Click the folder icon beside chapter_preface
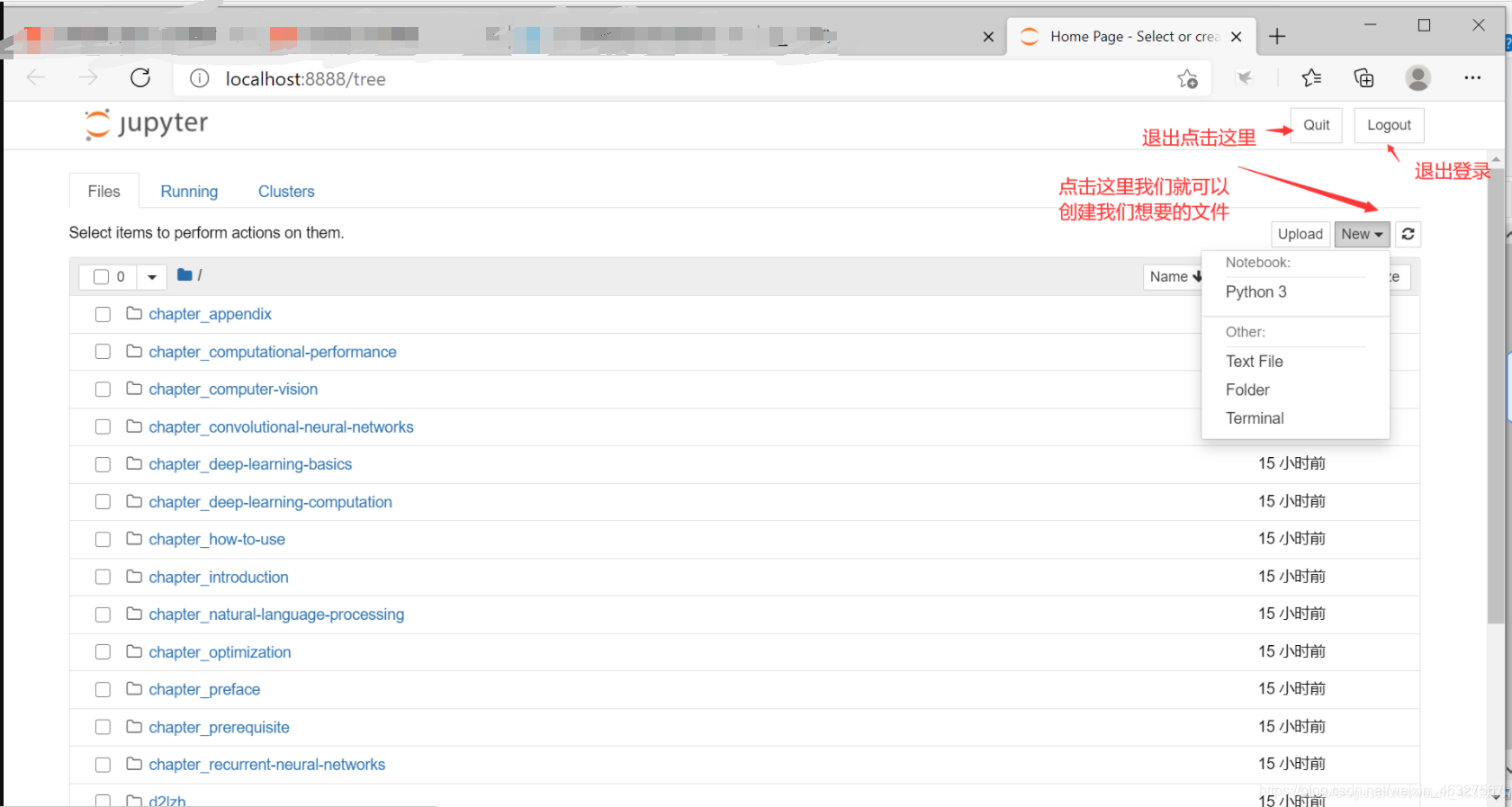1512x807 pixels. (134, 689)
